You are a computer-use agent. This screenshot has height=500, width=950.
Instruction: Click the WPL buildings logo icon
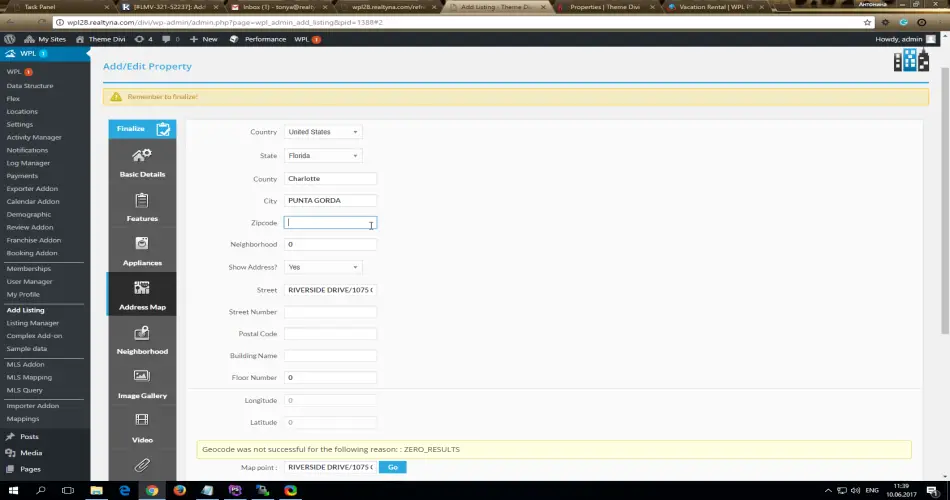(910, 62)
